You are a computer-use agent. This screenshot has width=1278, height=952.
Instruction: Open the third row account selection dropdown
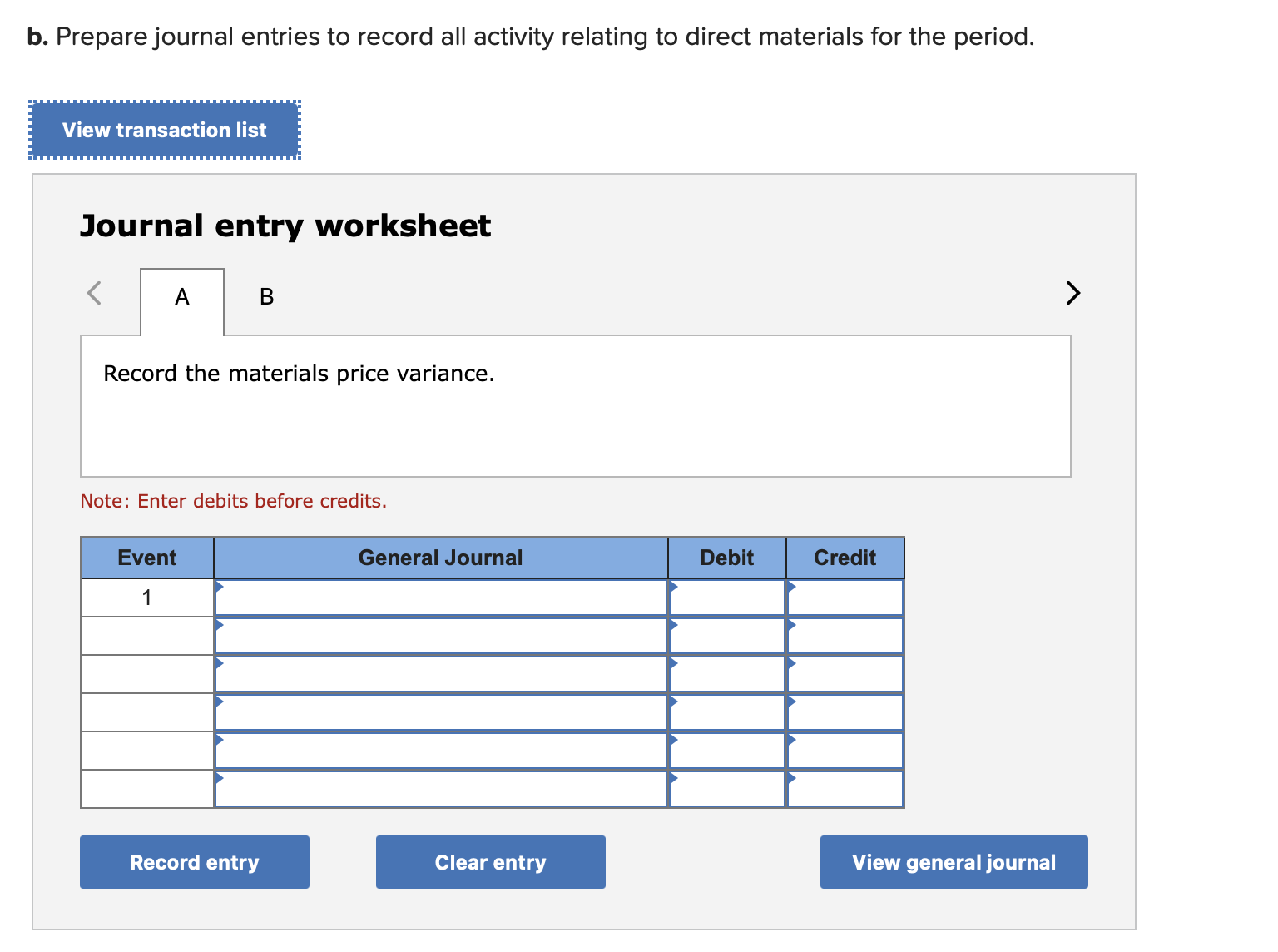coord(220,663)
